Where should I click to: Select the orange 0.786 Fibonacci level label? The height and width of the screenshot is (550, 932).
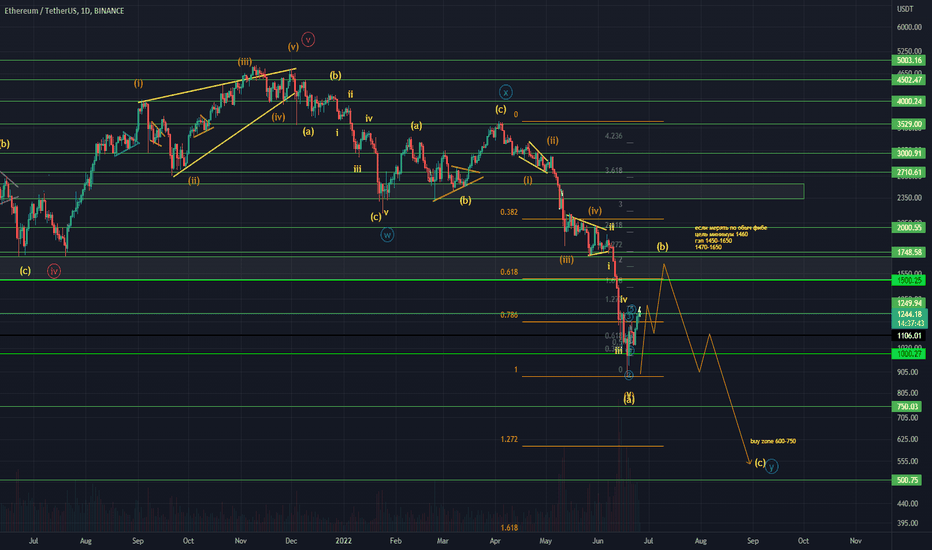coord(509,315)
